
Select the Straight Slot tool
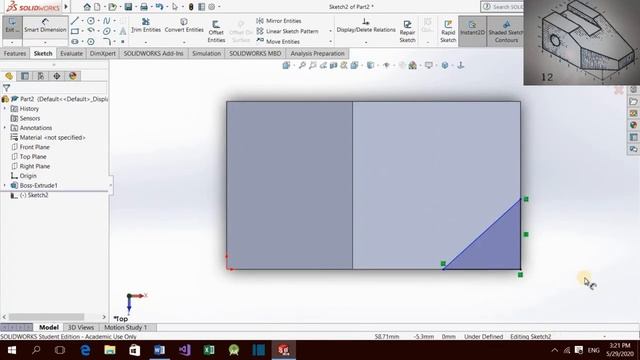(75, 41)
